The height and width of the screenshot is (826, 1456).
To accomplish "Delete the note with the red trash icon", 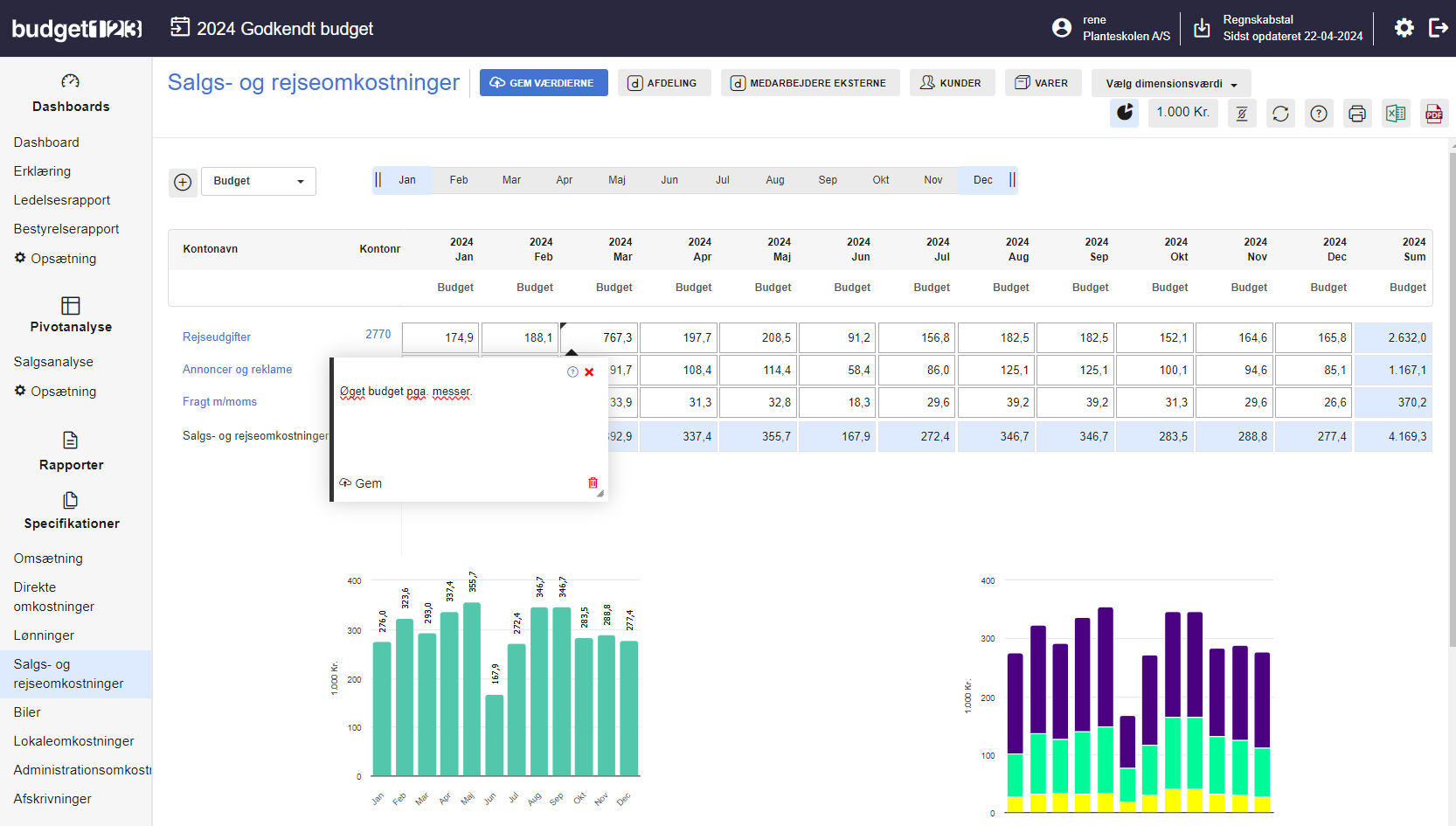I will [593, 482].
